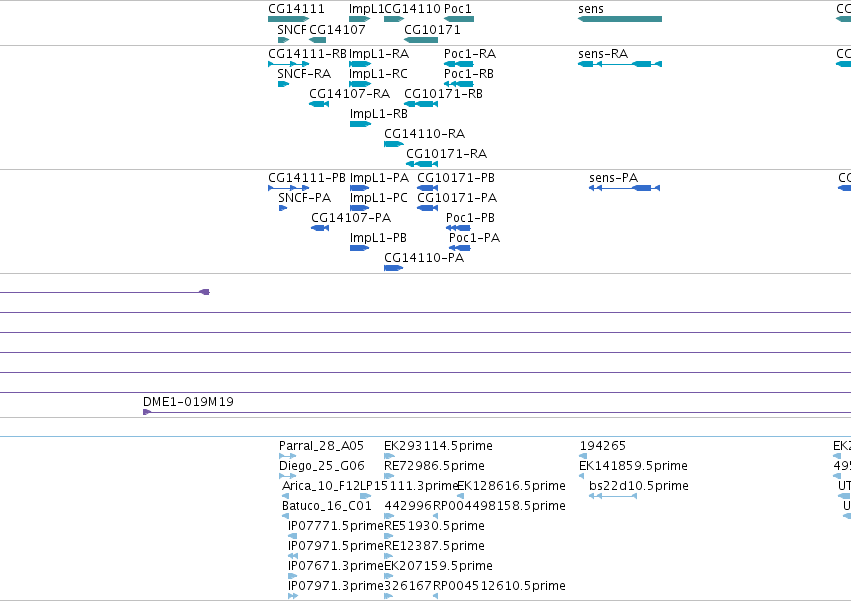
Task: Select the CG14107 gene label
Action: tap(337, 29)
